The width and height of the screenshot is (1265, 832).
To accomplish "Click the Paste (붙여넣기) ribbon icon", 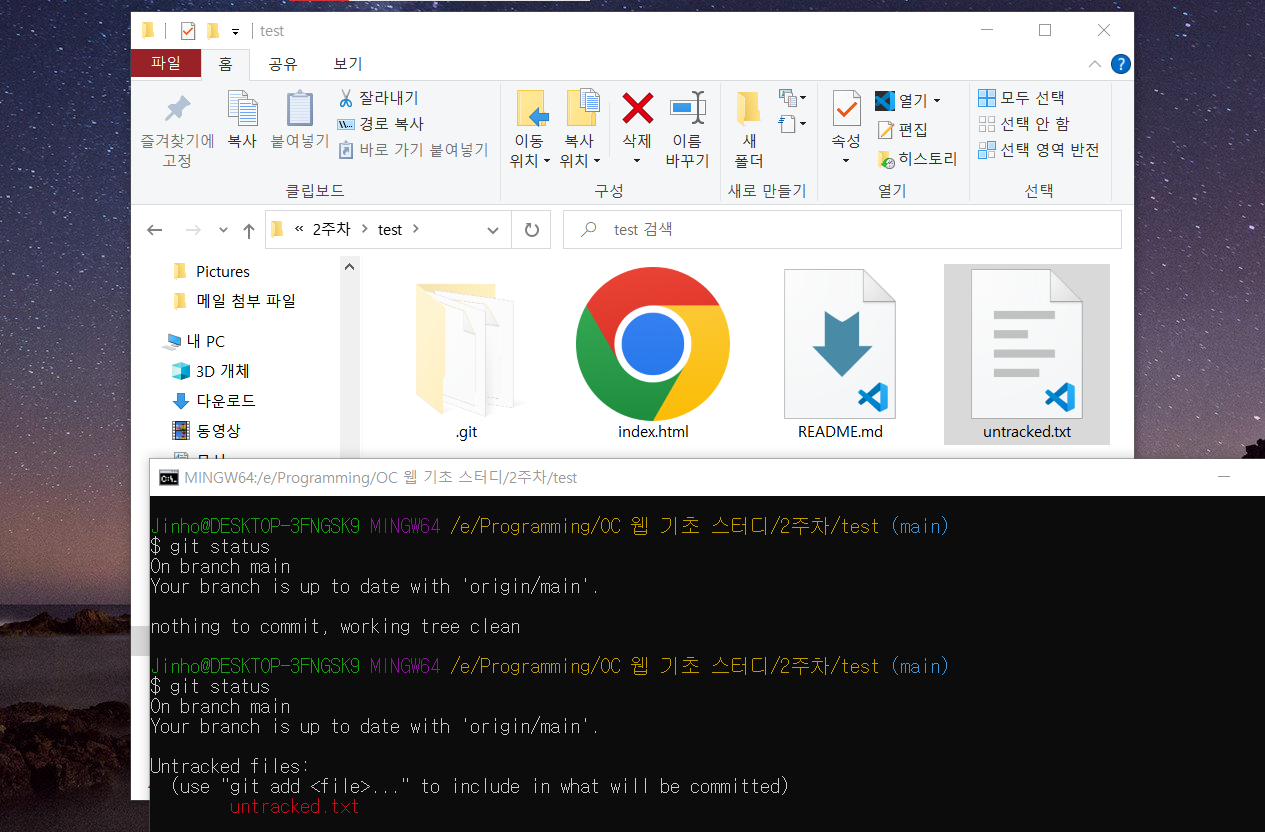I will pyautogui.click(x=300, y=108).
